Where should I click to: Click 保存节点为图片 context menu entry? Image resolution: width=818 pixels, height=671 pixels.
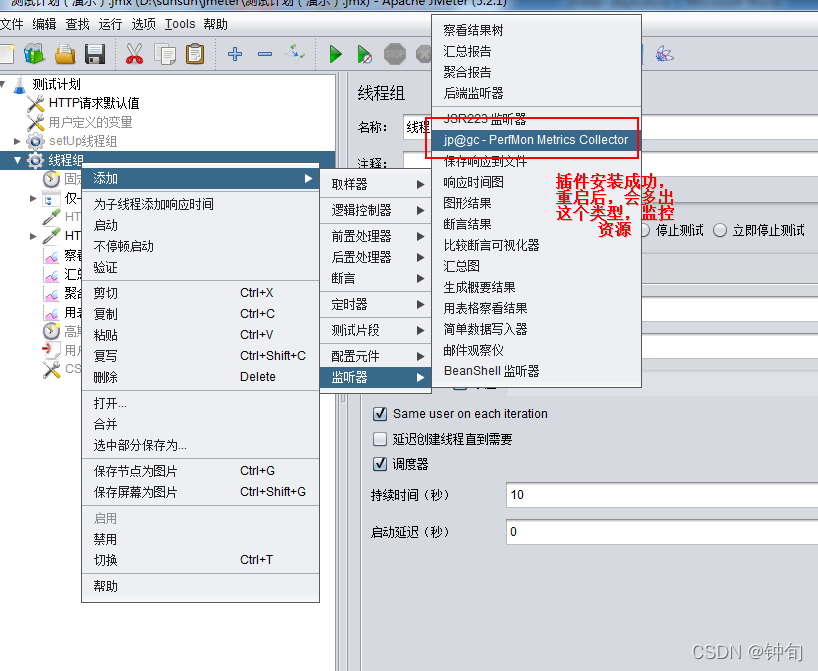(x=200, y=471)
